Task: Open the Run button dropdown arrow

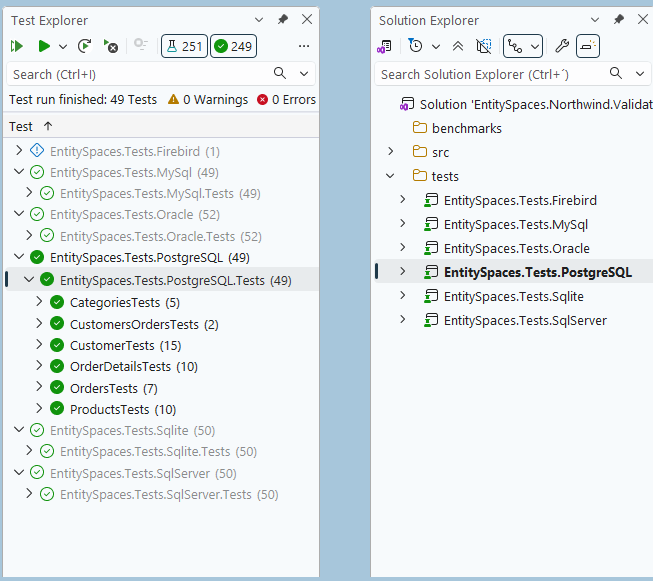Action: [x=63, y=46]
